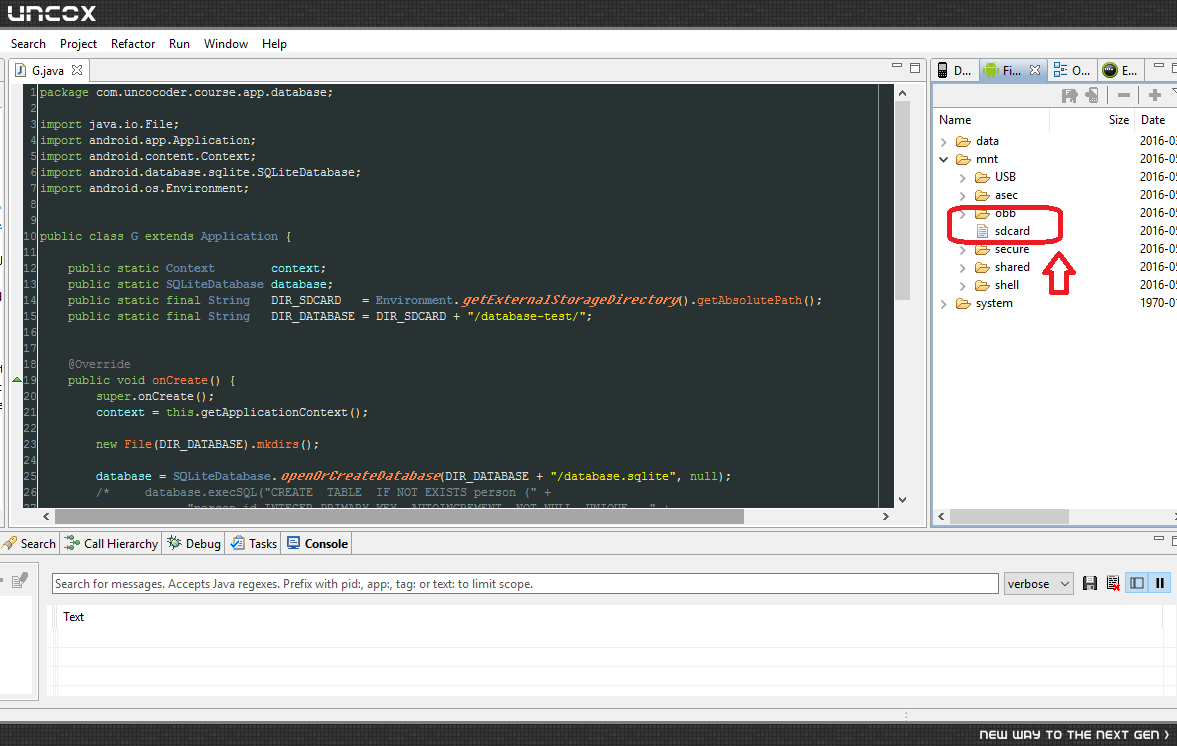Screen dimensions: 1177x746
Task: Collapse the mnt folder node
Action: coord(944,159)
